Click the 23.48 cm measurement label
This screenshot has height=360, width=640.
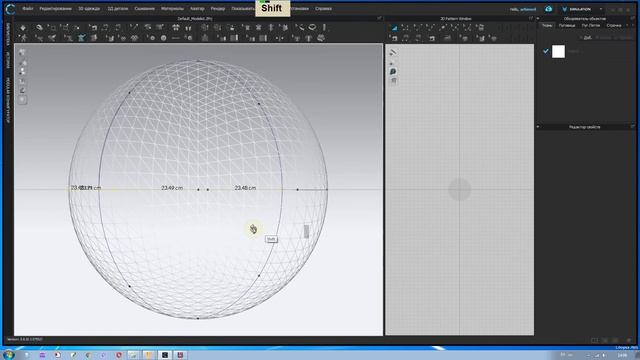point(245,188)
